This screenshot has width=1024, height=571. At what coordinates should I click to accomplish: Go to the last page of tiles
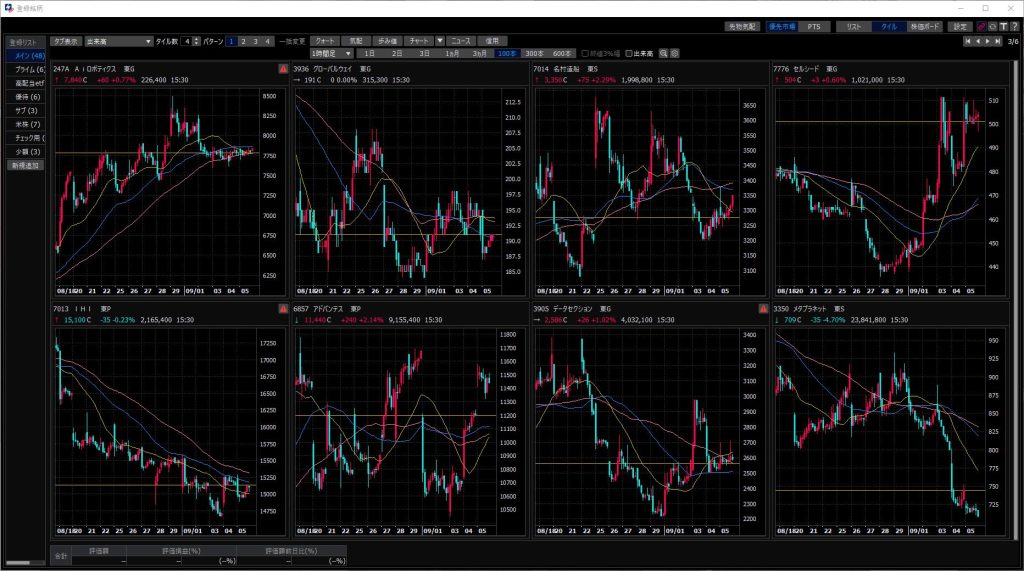[x=997, y=41]
